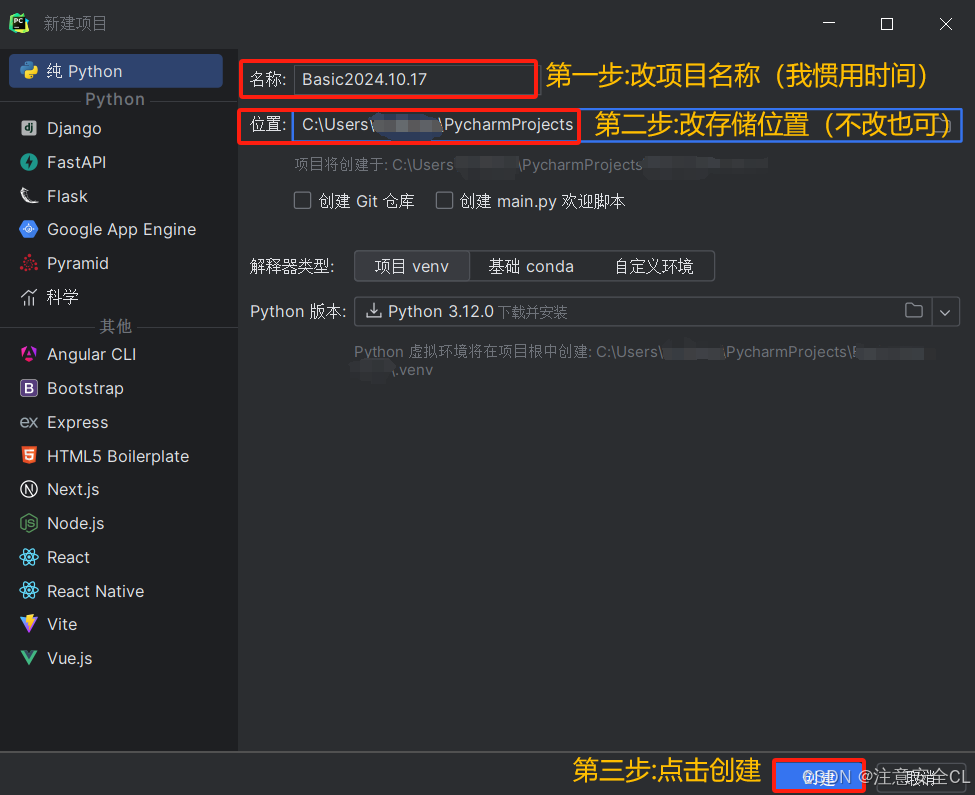
Task: Click the PyCharm logo in title bar
Action: click(x=19, y=23)
